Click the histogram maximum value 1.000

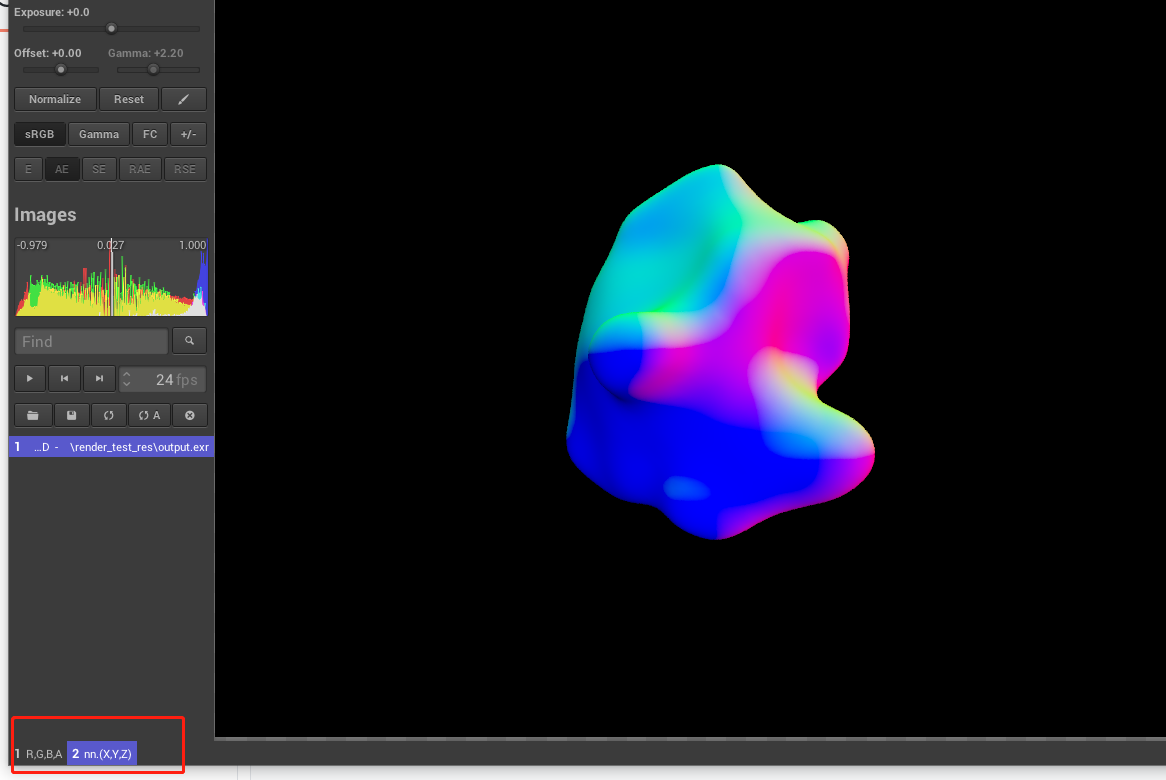click(193, 245)
